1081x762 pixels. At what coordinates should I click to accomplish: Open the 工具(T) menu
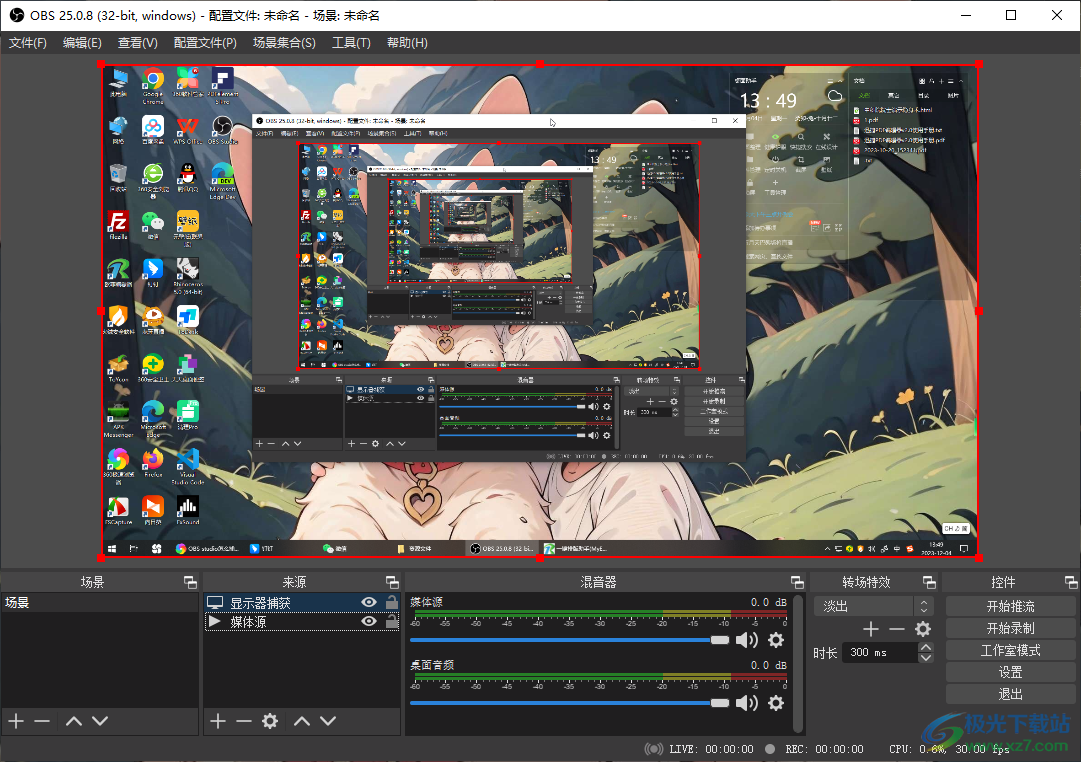[352, 43]
